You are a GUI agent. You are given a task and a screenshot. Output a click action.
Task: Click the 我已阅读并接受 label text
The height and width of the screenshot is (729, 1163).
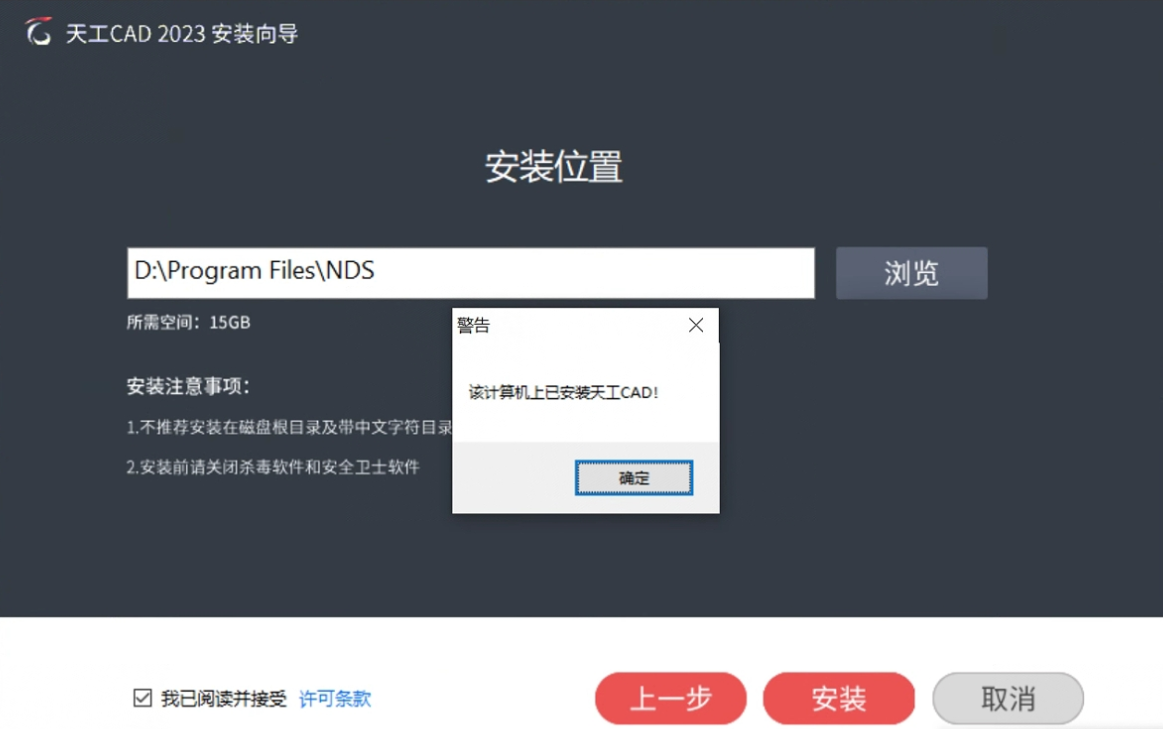click(x=223, y=699)
